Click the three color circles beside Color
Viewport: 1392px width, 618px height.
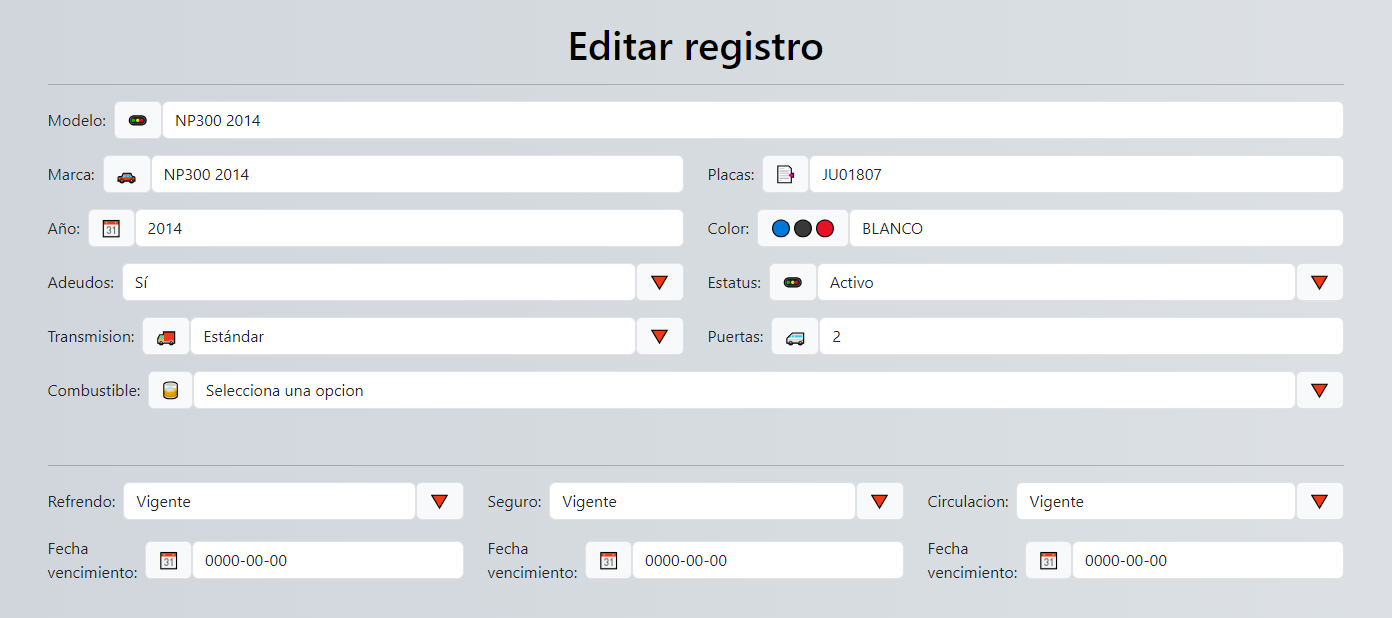click(803, 228)
